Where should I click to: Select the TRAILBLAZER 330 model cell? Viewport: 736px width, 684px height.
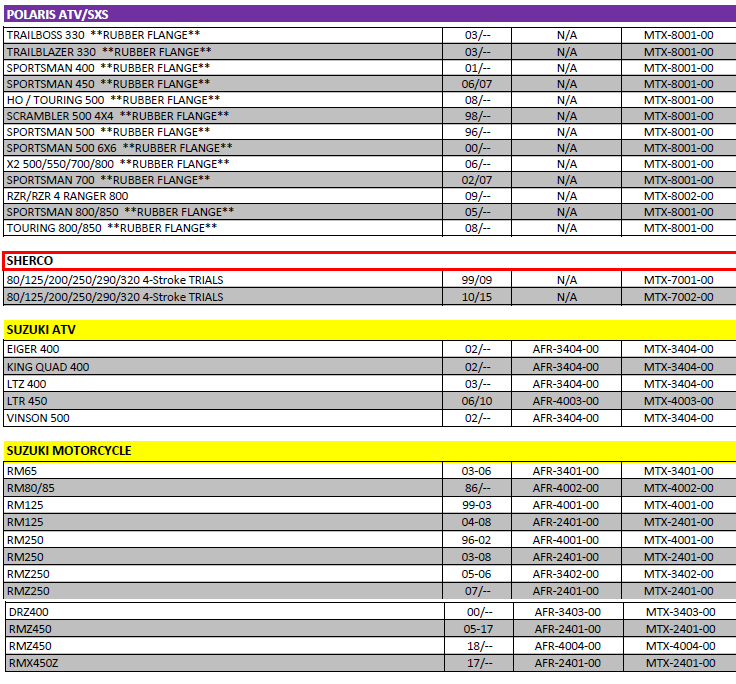tap(223, 52)
